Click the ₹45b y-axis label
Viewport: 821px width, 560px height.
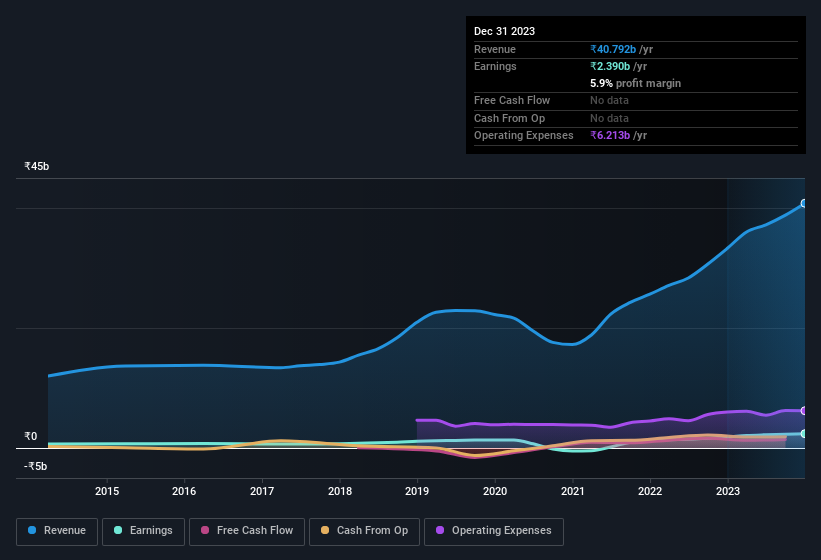[37, 166]
